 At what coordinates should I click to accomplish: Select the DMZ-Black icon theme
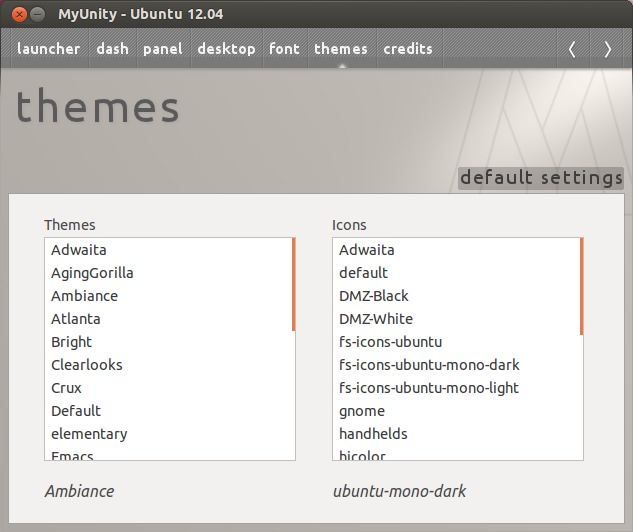(x=456, y=296)
